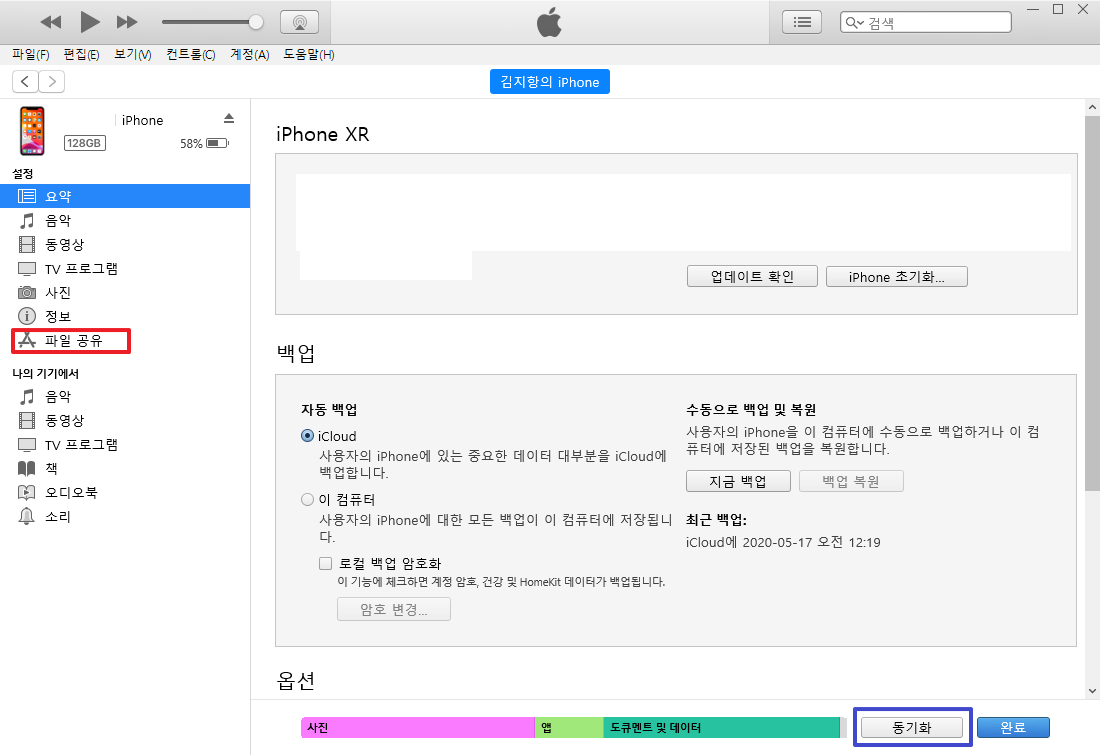Click the 김지향의 iPhone banner

pos(549,81)
